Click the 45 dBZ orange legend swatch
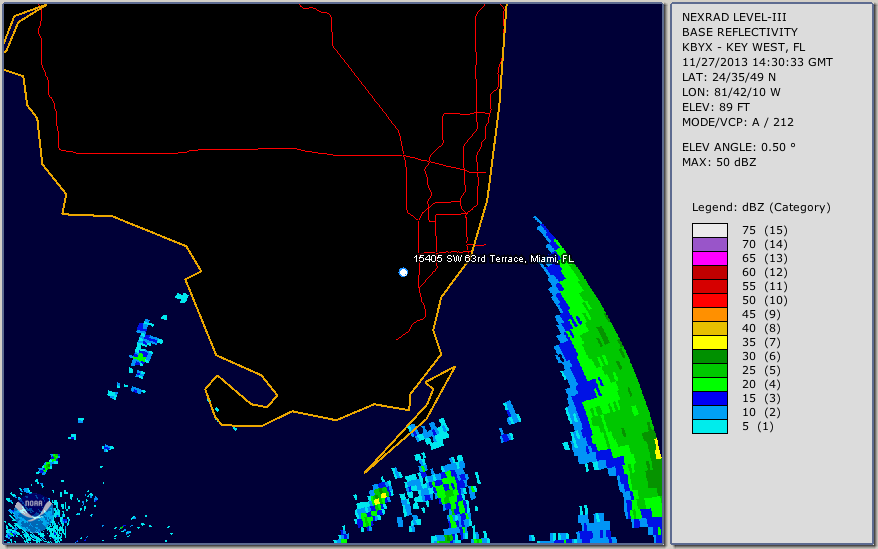Image resolution: width=878 pixels, height=549 pixels. pos(709,314)
